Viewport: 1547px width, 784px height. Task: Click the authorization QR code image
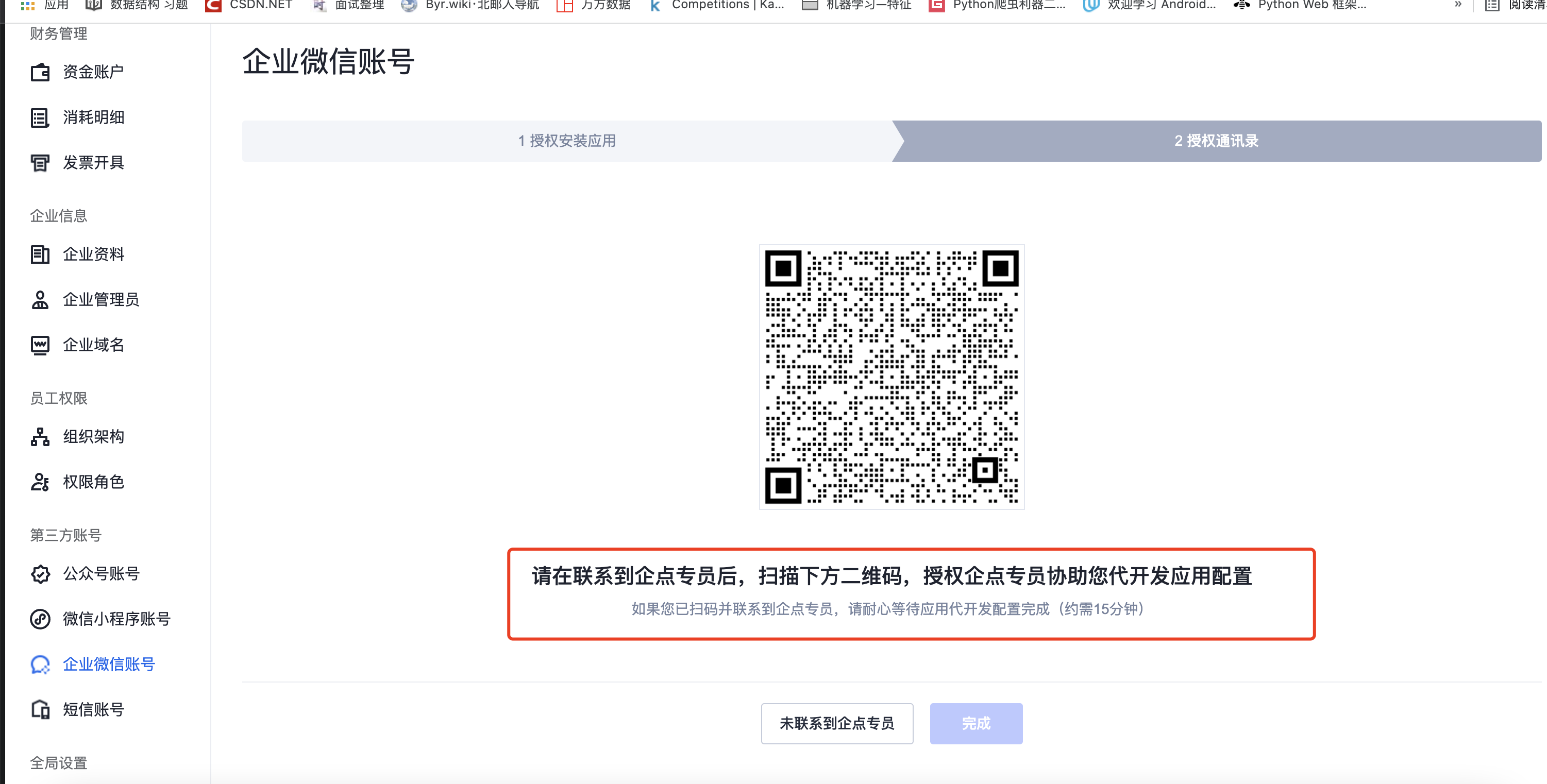click(892, 377)
